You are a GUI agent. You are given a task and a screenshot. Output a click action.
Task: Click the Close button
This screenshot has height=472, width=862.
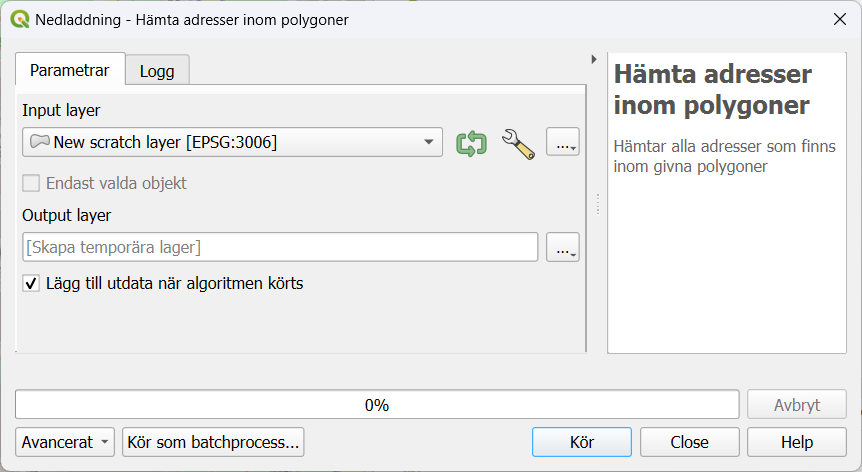tap(689, 442)
